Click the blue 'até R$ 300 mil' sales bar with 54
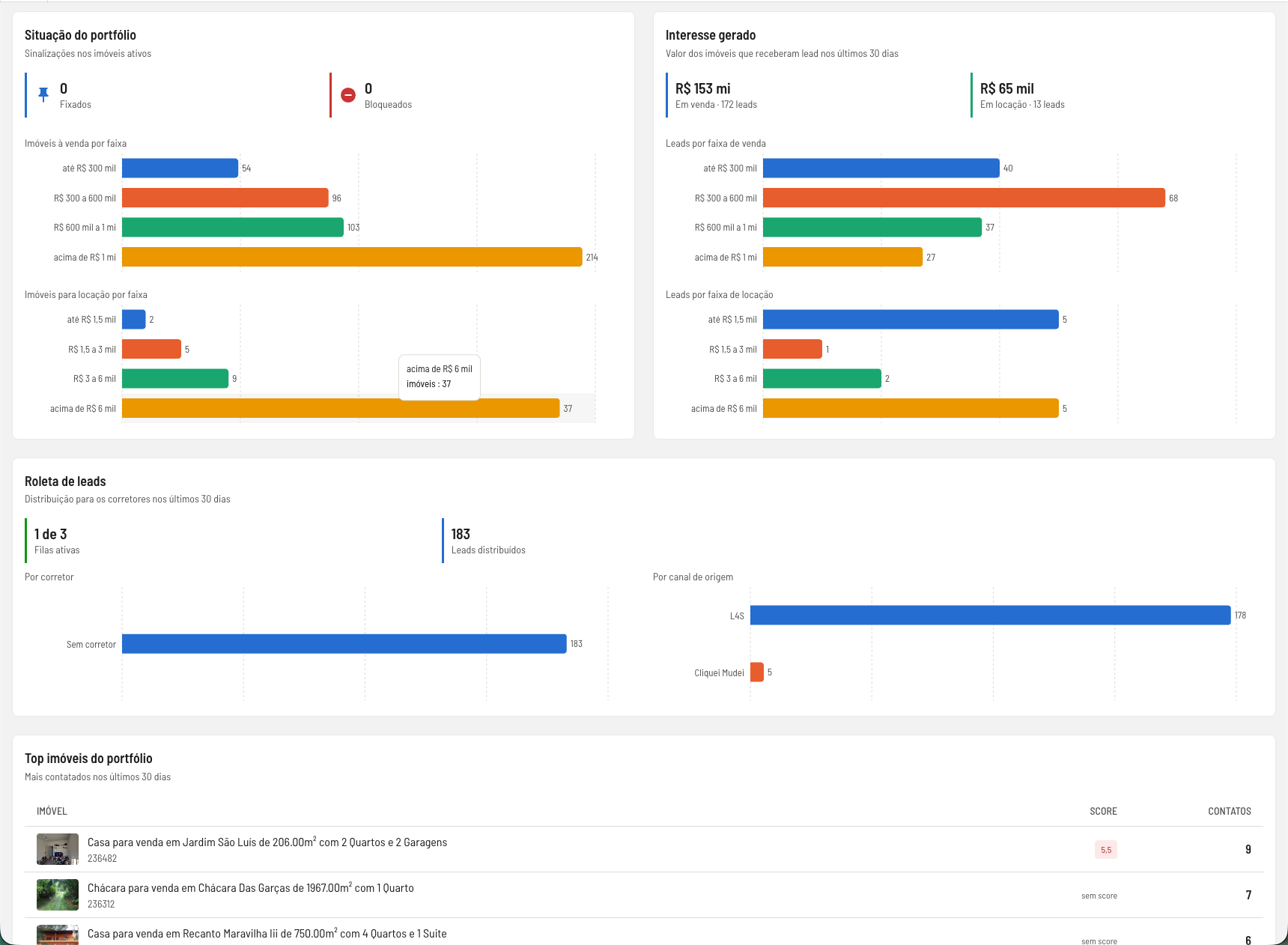 click(x=180, y=168)
